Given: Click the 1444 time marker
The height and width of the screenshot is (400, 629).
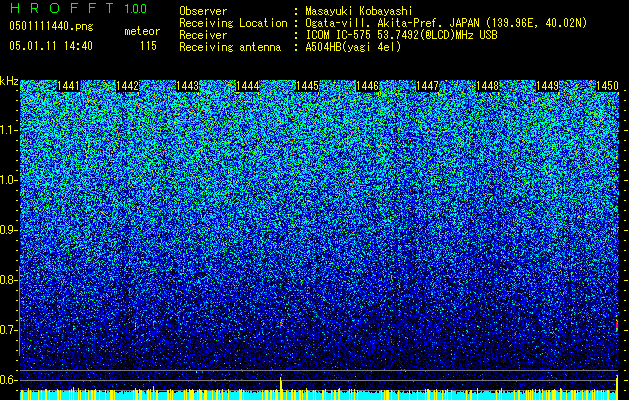Looking at the screenshot, I should pos(248,86).
